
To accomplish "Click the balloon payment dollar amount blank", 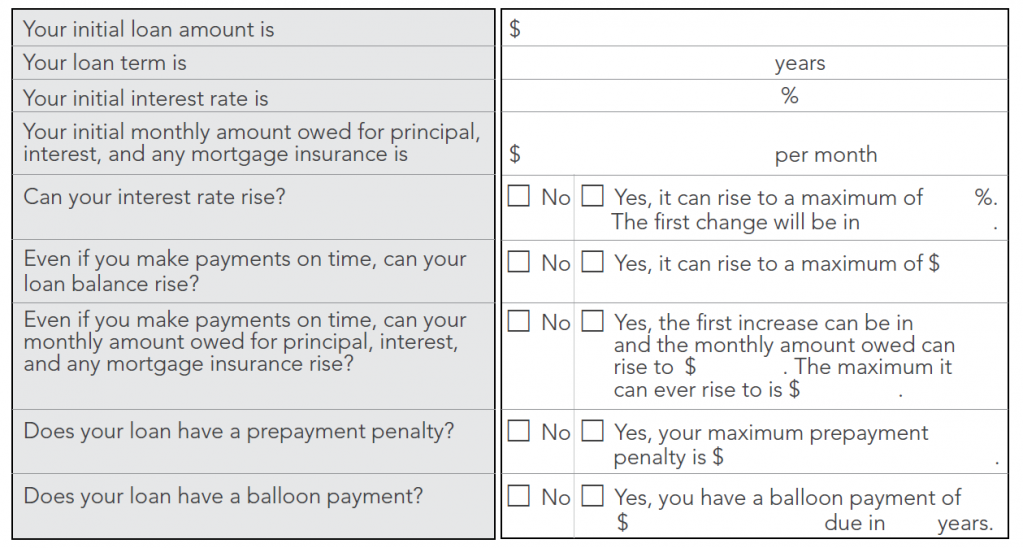I will click(720, 522).
